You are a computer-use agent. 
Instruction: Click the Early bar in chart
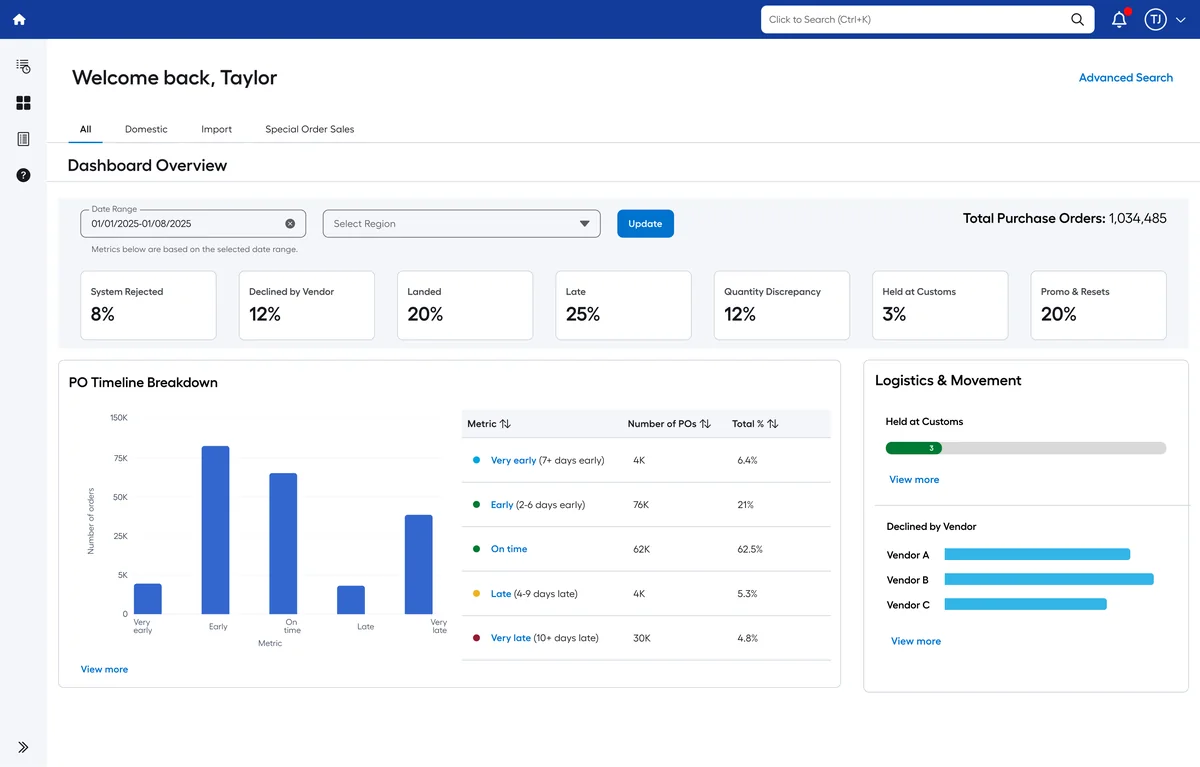click(215, 530)
